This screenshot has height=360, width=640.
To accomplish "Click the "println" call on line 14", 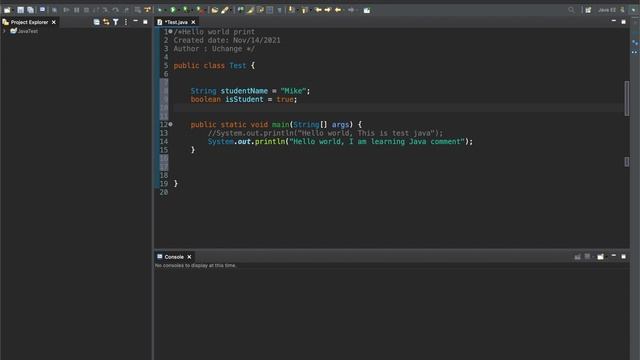I will click(269, 141).
